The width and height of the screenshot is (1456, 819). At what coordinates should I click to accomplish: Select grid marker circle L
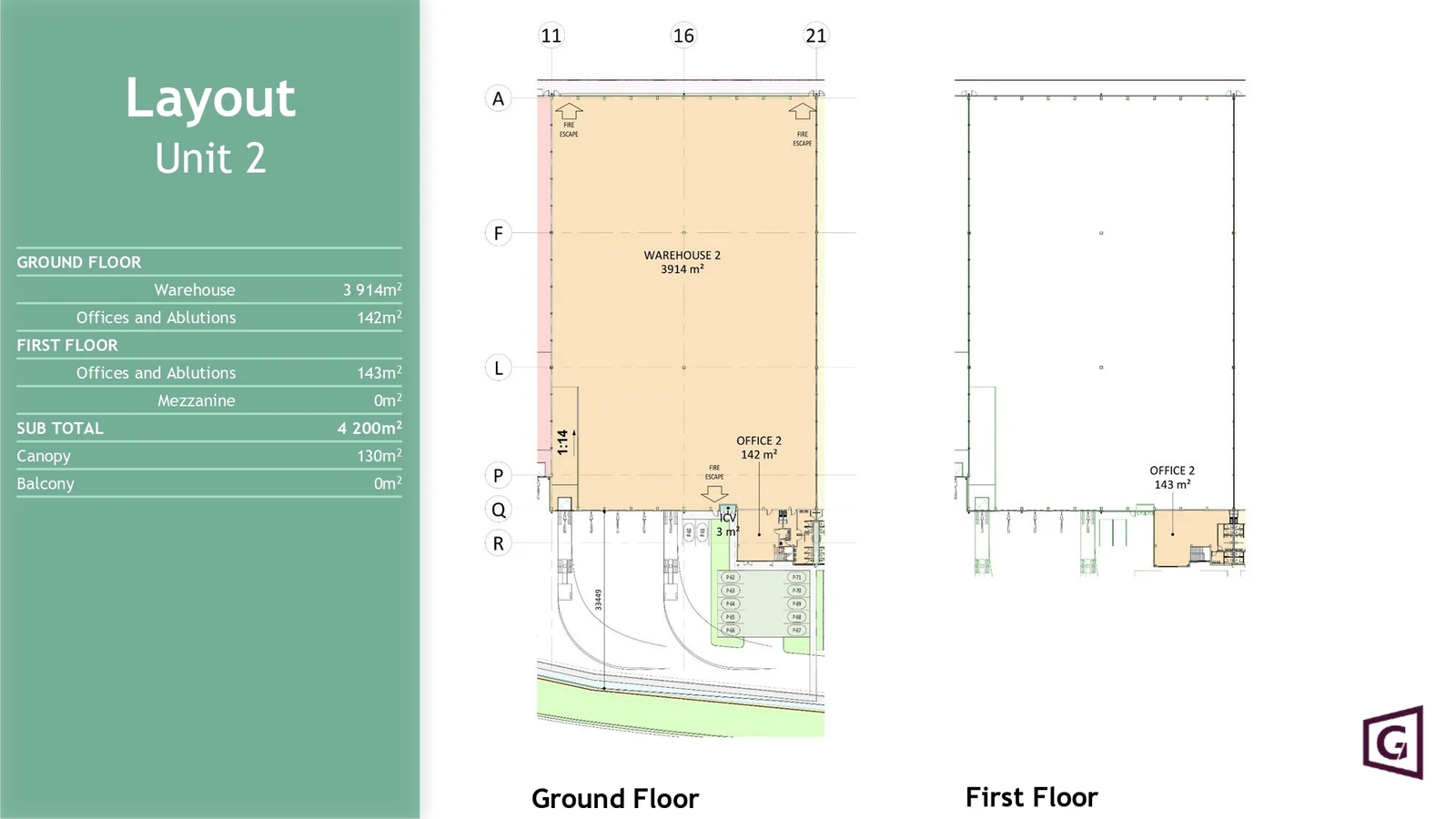[498, 368]
